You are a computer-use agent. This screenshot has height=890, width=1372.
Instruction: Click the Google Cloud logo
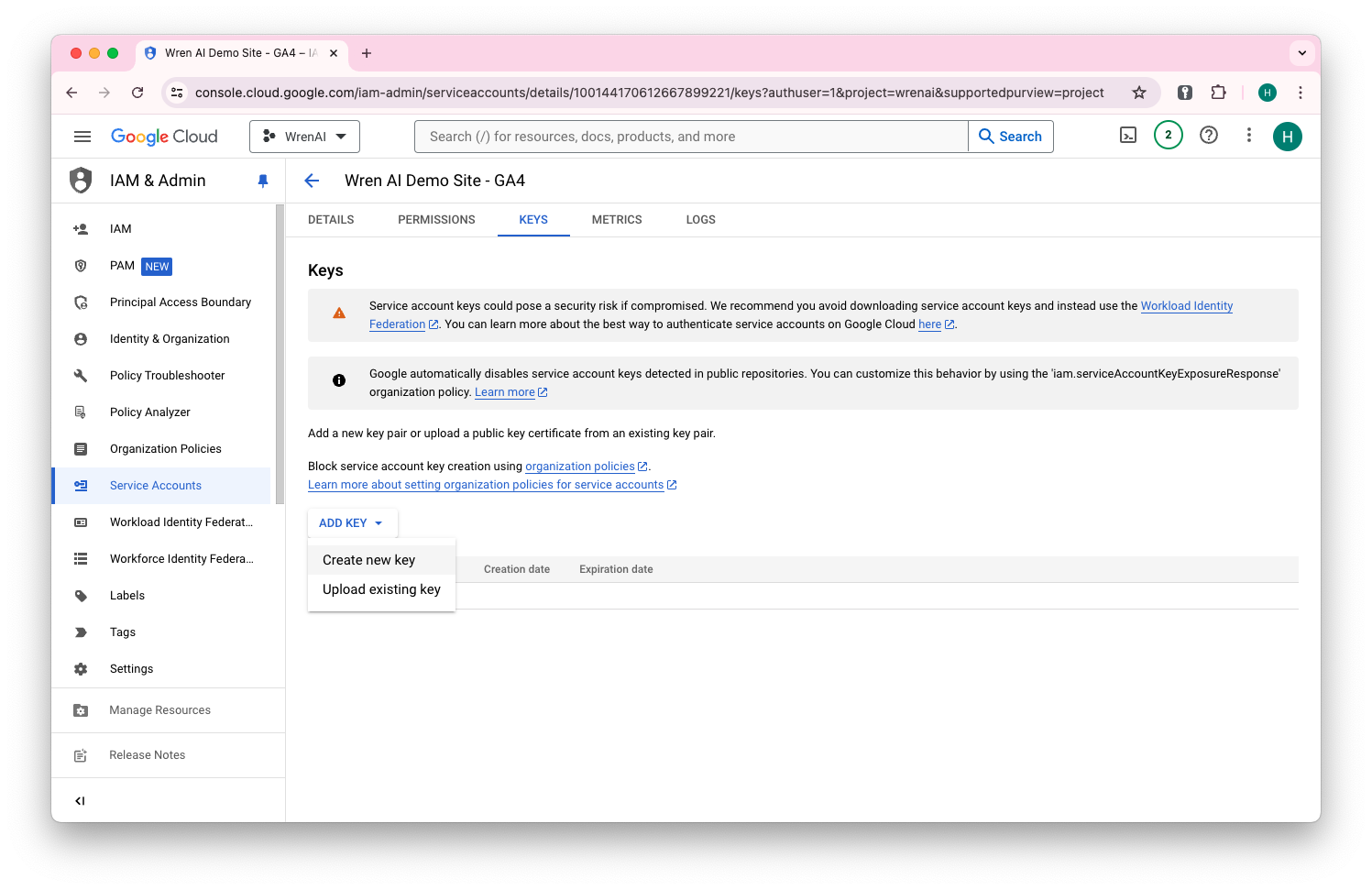click(x=164, y=137)
